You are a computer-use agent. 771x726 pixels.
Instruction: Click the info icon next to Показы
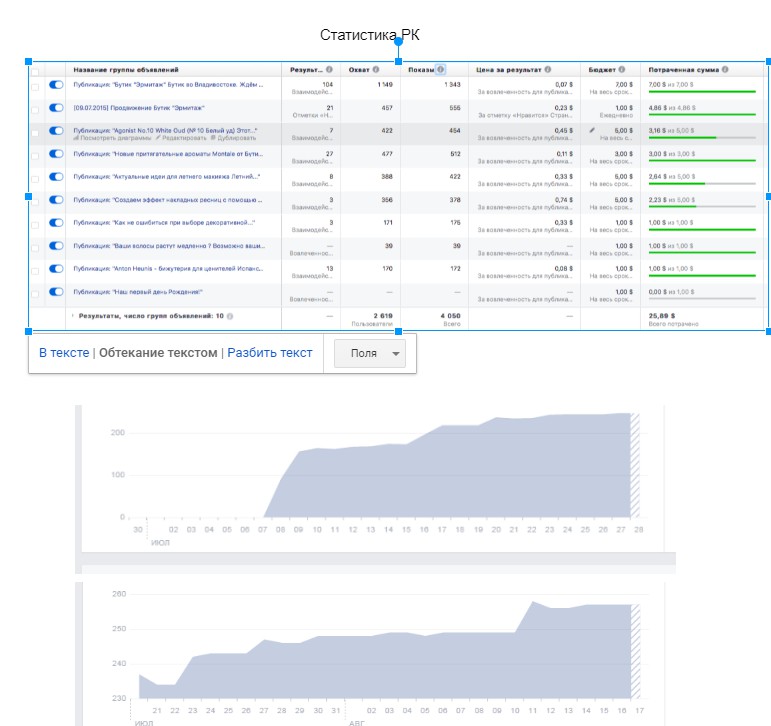pos(441,69)
